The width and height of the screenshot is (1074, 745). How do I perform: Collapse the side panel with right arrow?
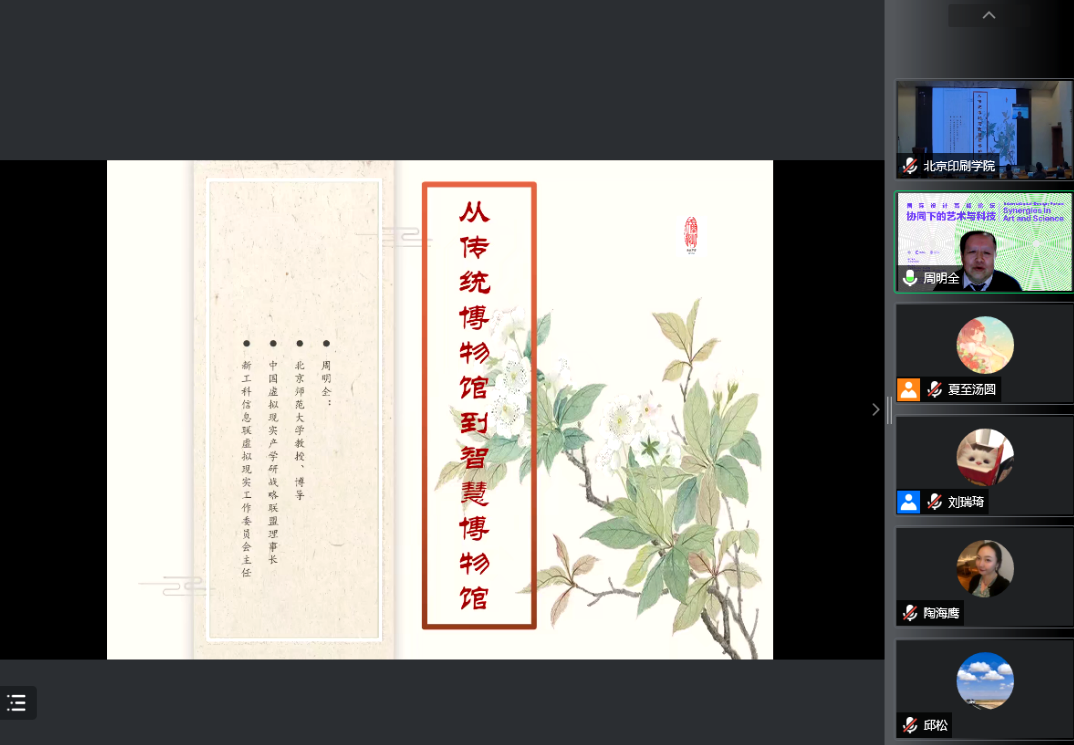pyautogui.click(x=875, y=409)
